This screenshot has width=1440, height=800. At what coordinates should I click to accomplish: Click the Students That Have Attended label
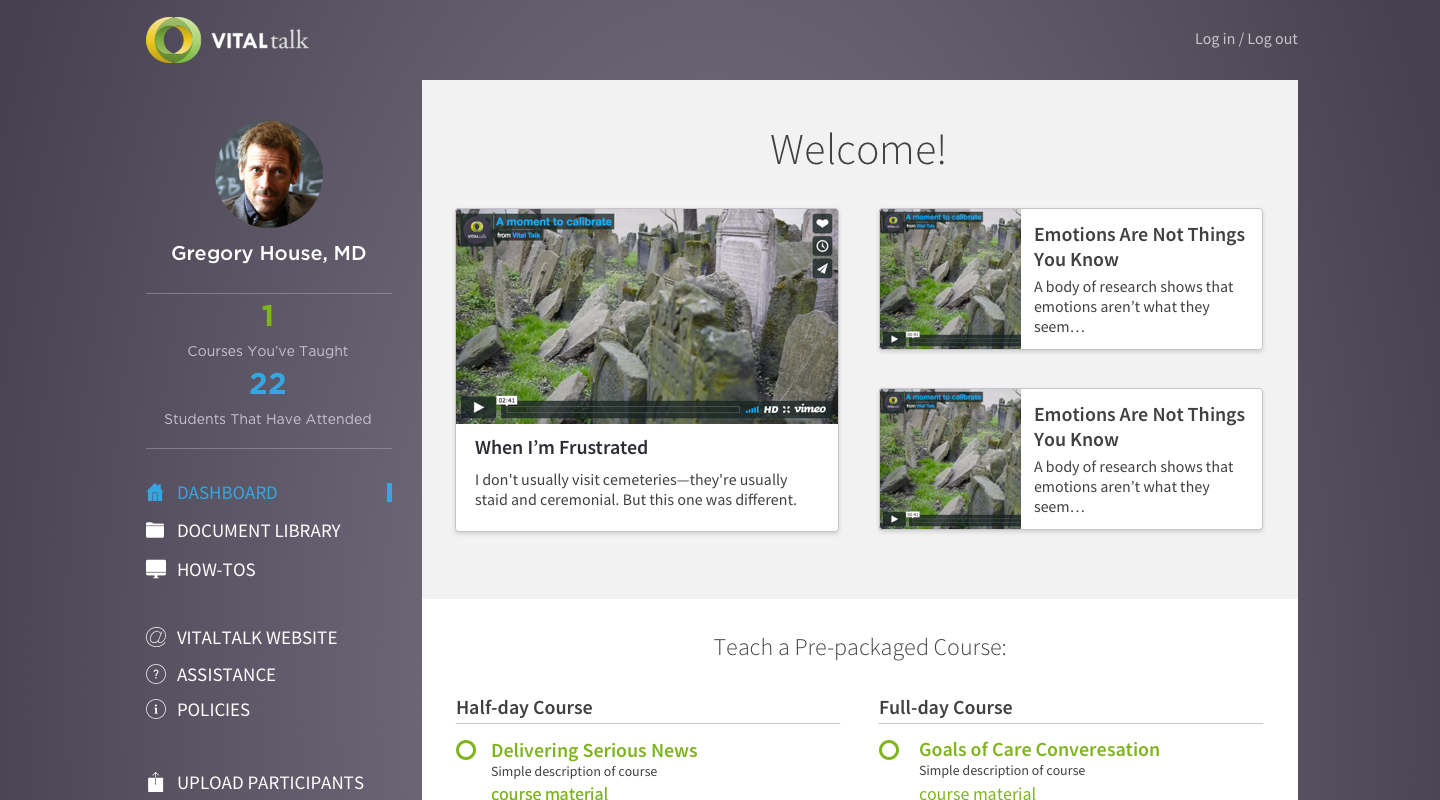[268, 419]
